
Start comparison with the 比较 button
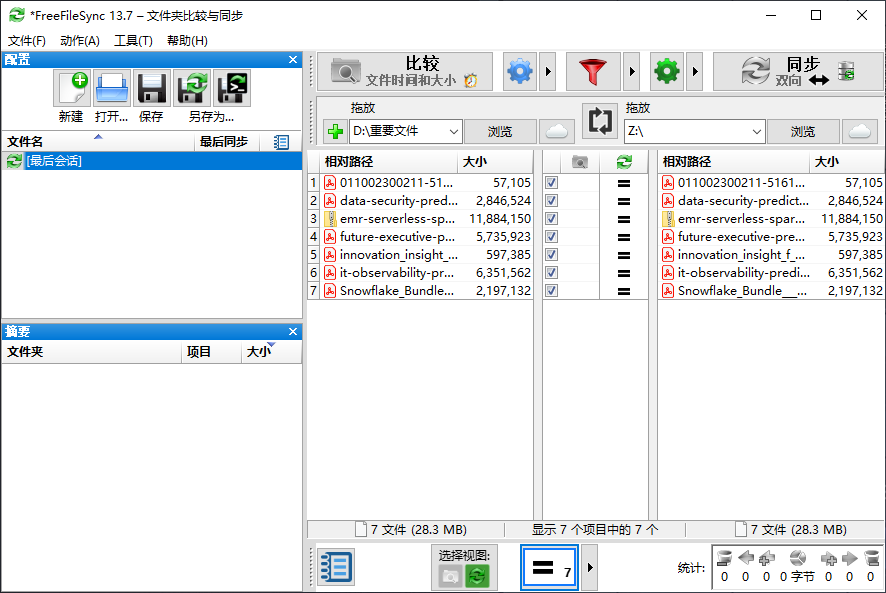tap(405, 72)
